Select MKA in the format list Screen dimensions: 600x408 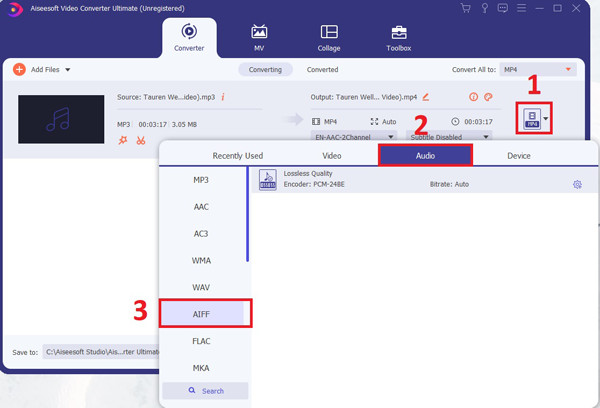(201, 367)
